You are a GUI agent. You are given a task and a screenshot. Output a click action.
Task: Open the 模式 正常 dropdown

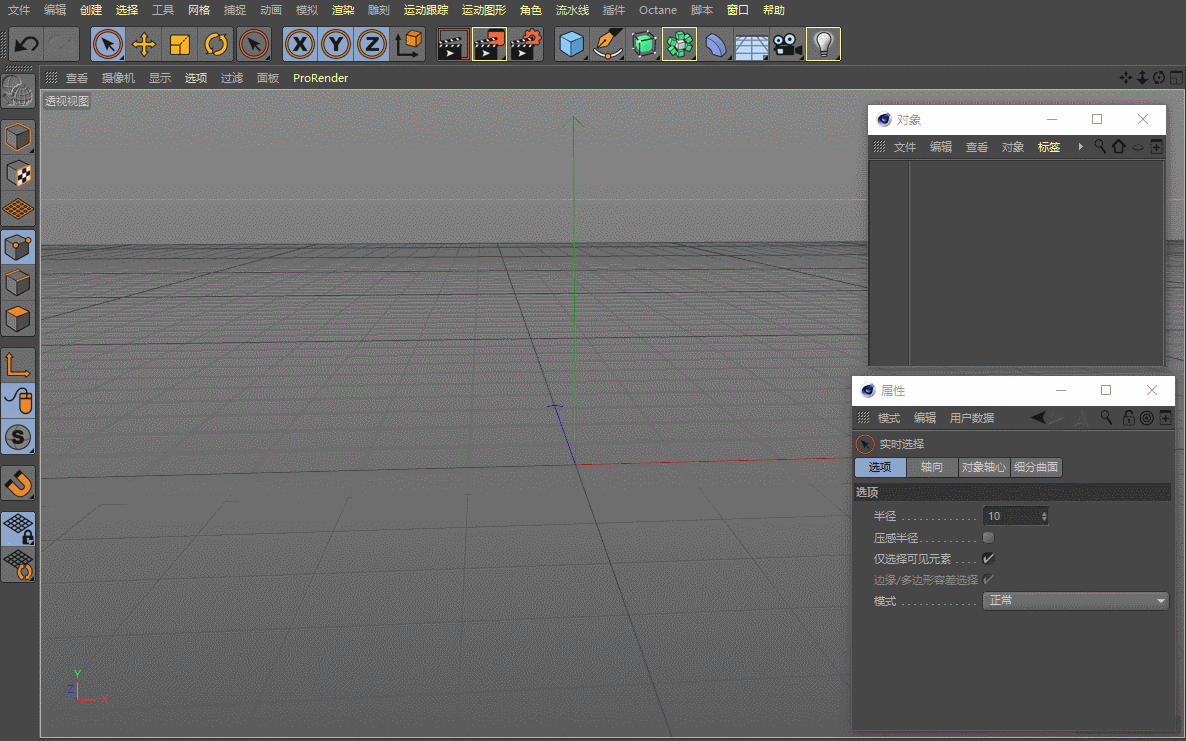(1076, 600)
